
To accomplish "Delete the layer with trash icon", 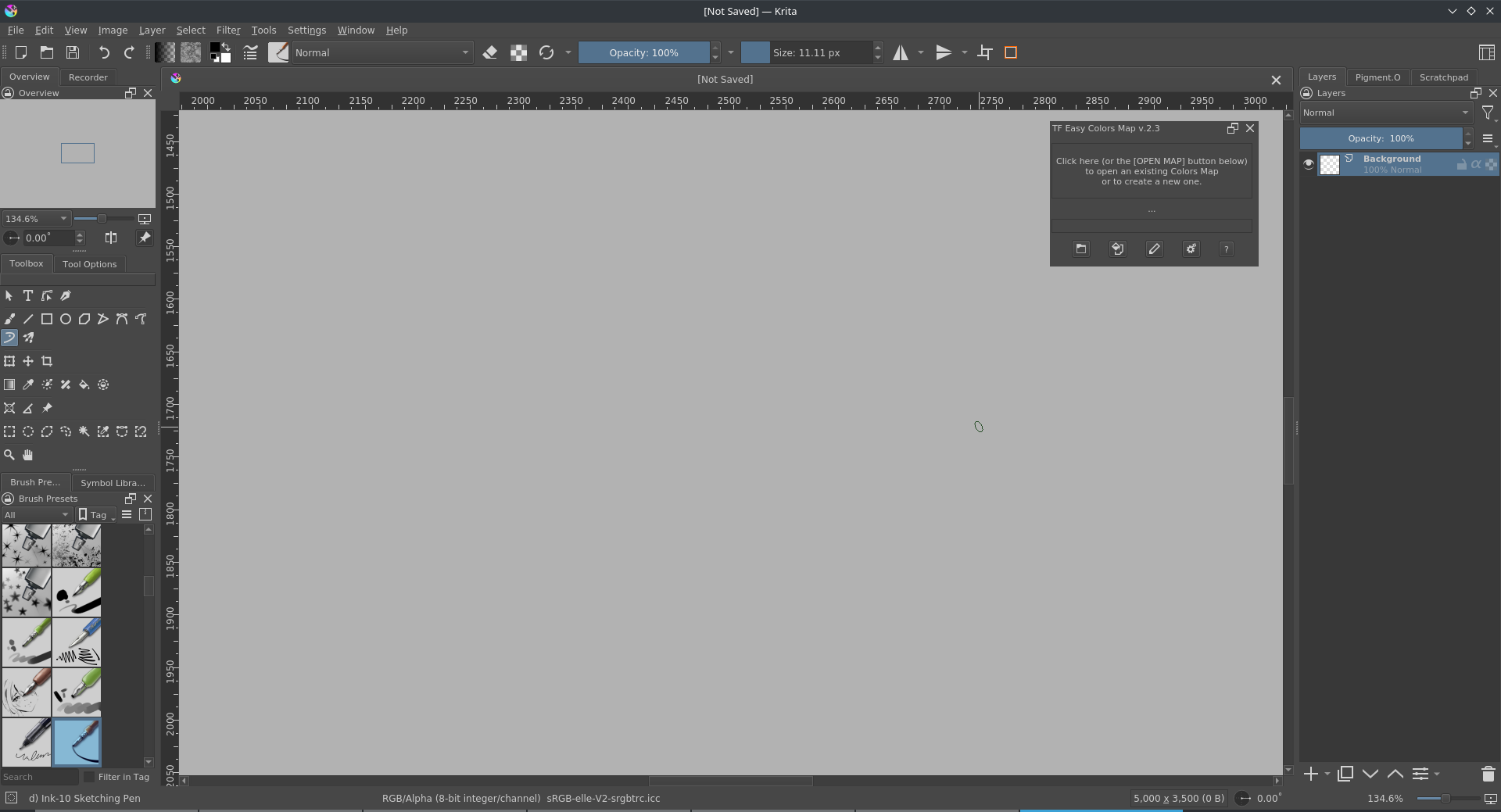I will 1488,774.
